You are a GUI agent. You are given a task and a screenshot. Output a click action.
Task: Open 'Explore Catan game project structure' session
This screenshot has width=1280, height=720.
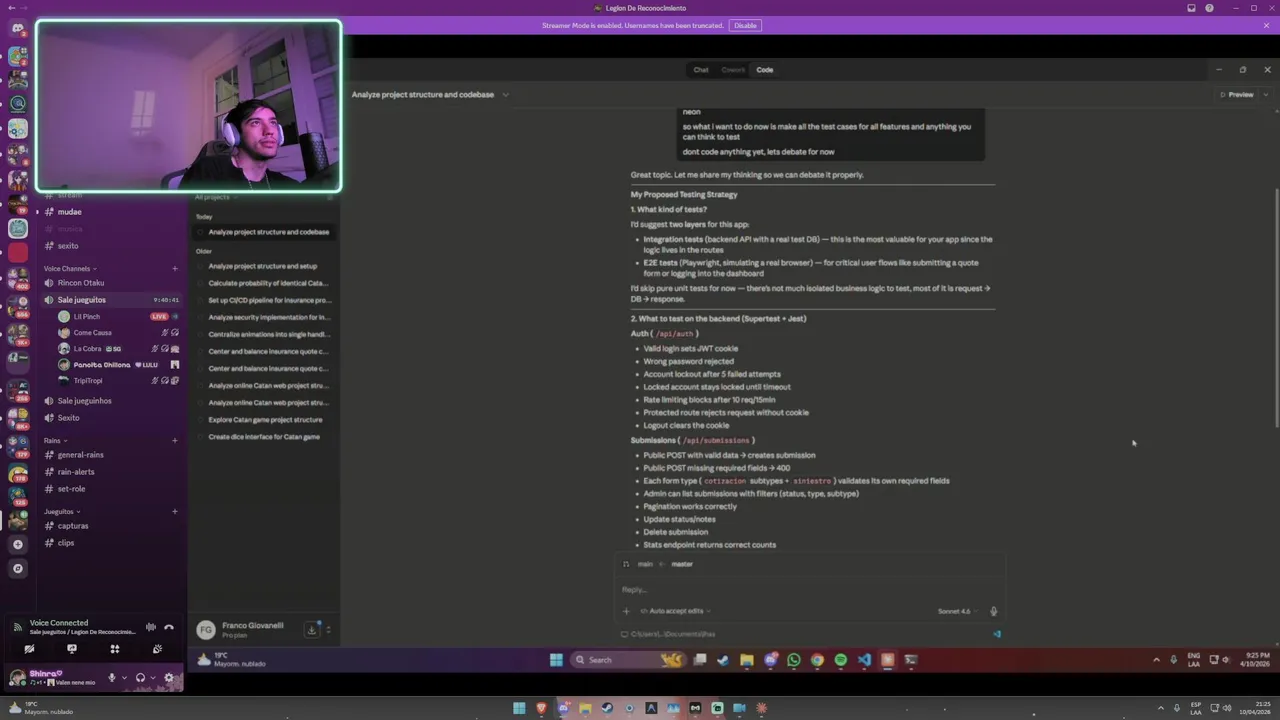point(266,420)
